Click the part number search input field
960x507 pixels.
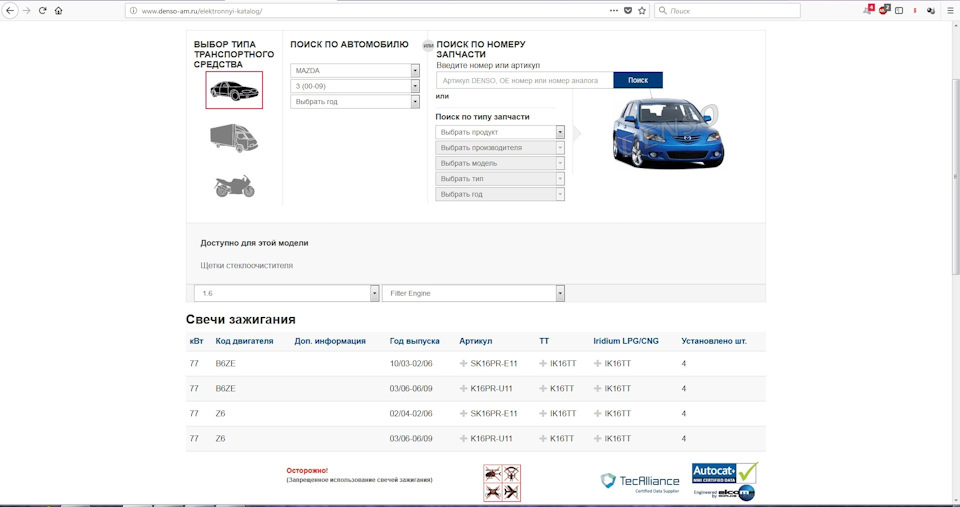pos(525,80)
